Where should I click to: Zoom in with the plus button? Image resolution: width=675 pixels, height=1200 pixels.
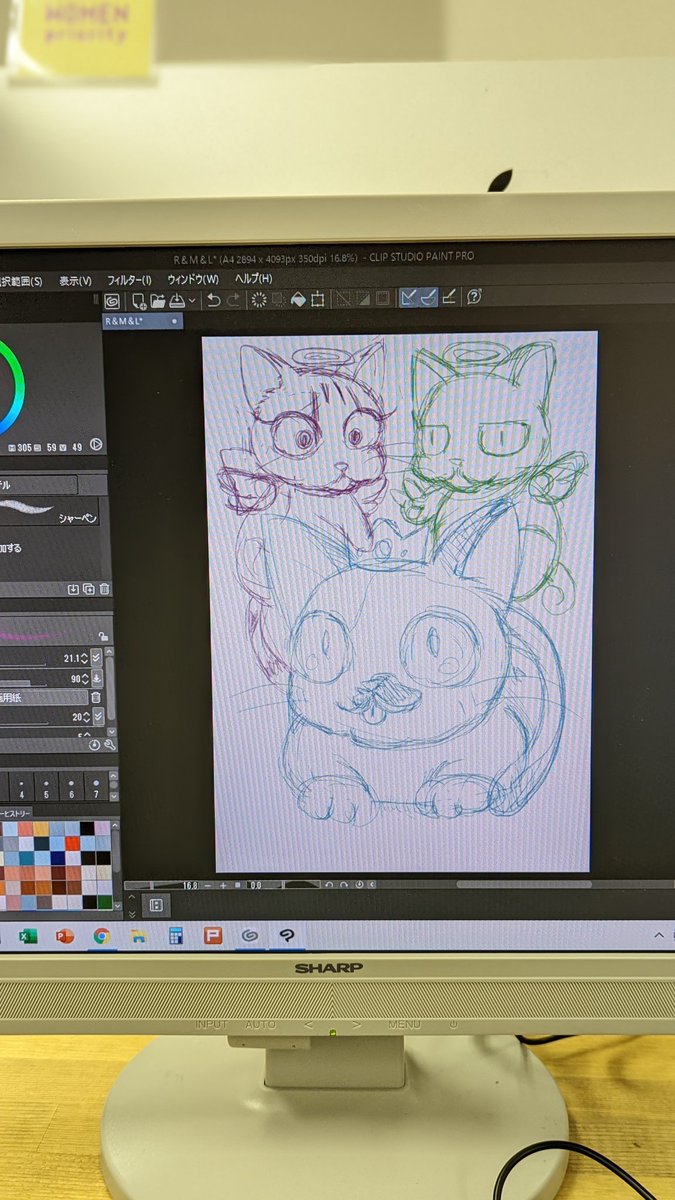[222, 885]
